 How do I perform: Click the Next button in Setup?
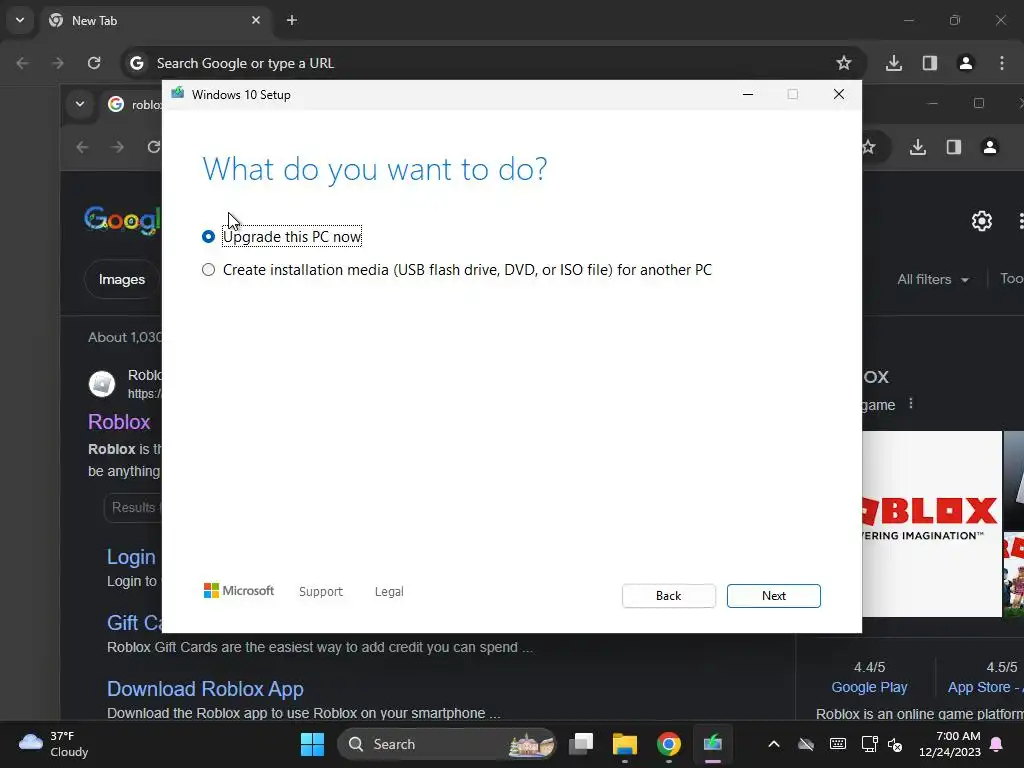point(773,596)
